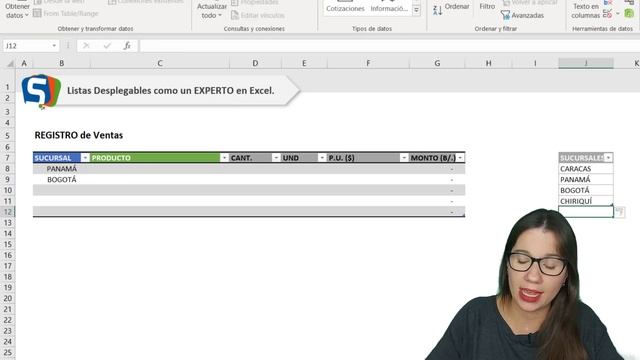Viewport: 640px width, 360px height.
Task: Click the cancel X formula bar icon
Action: (x=86, y=46)
